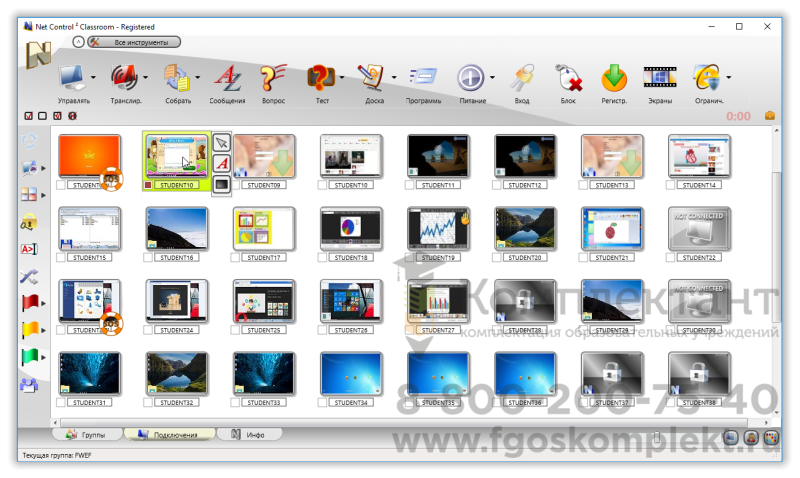The height and width of the screenshot is (478, 800).
Task: Click the Блок lock icon
Action: [568, 79]
